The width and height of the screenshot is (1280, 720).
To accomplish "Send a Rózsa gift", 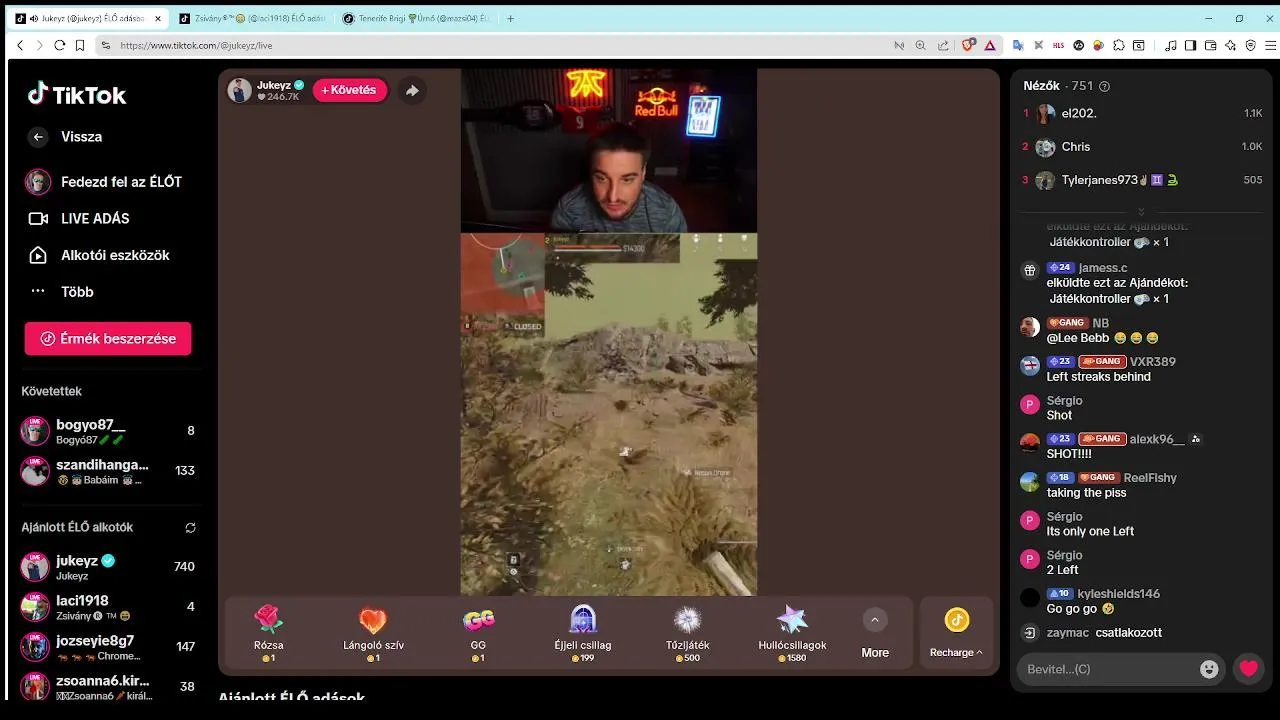I will (268, 634).
